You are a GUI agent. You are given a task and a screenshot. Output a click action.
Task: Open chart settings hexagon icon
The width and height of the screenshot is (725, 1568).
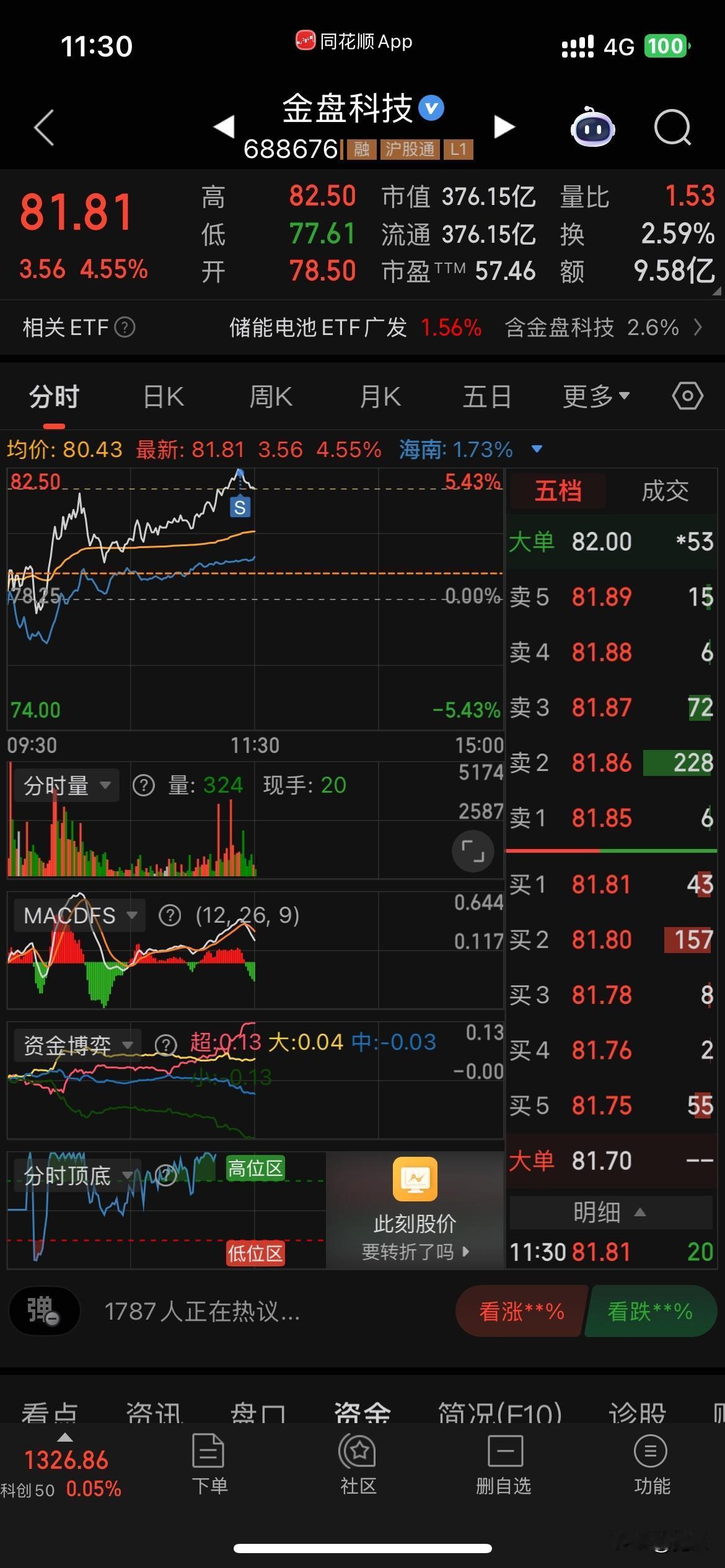point(688,396)
